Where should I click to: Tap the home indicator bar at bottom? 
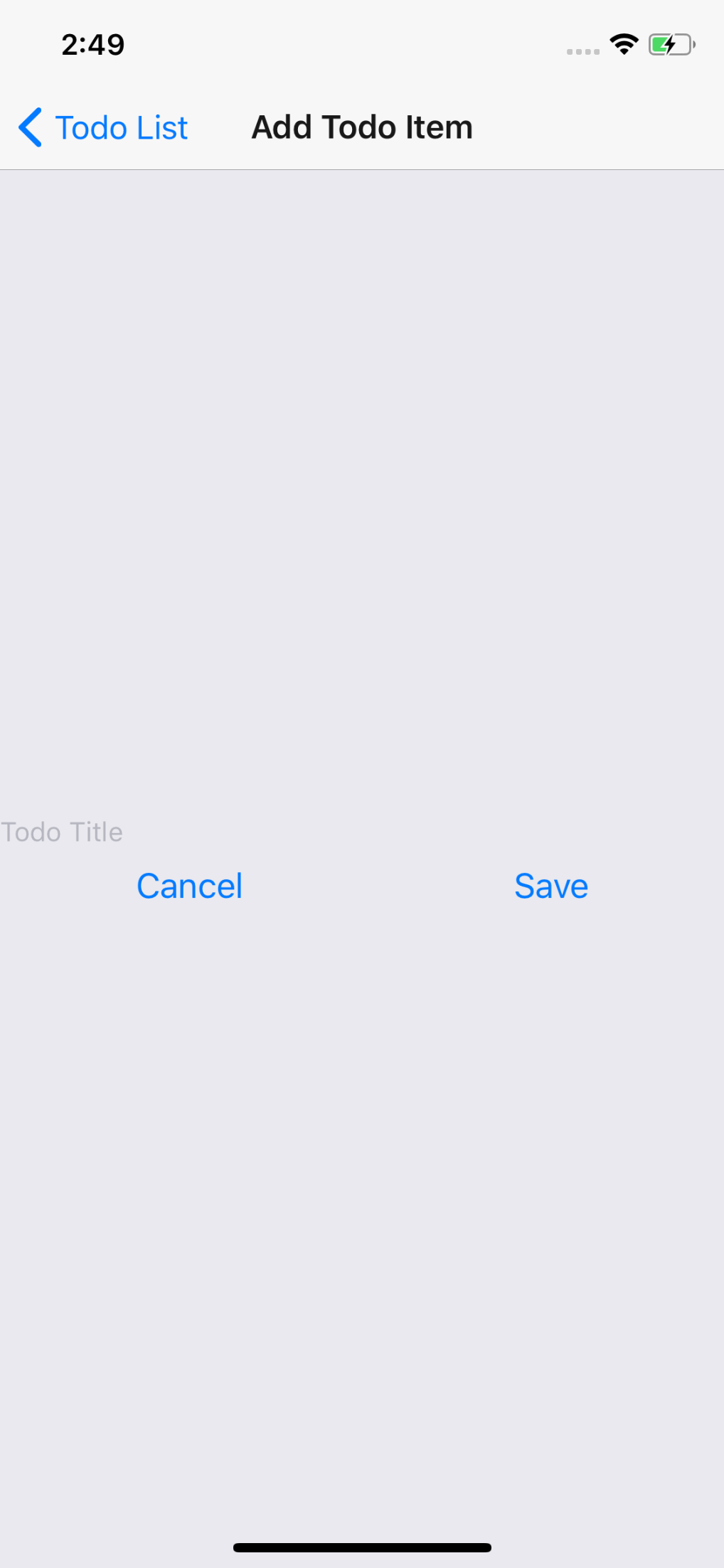pos(362,1547)
